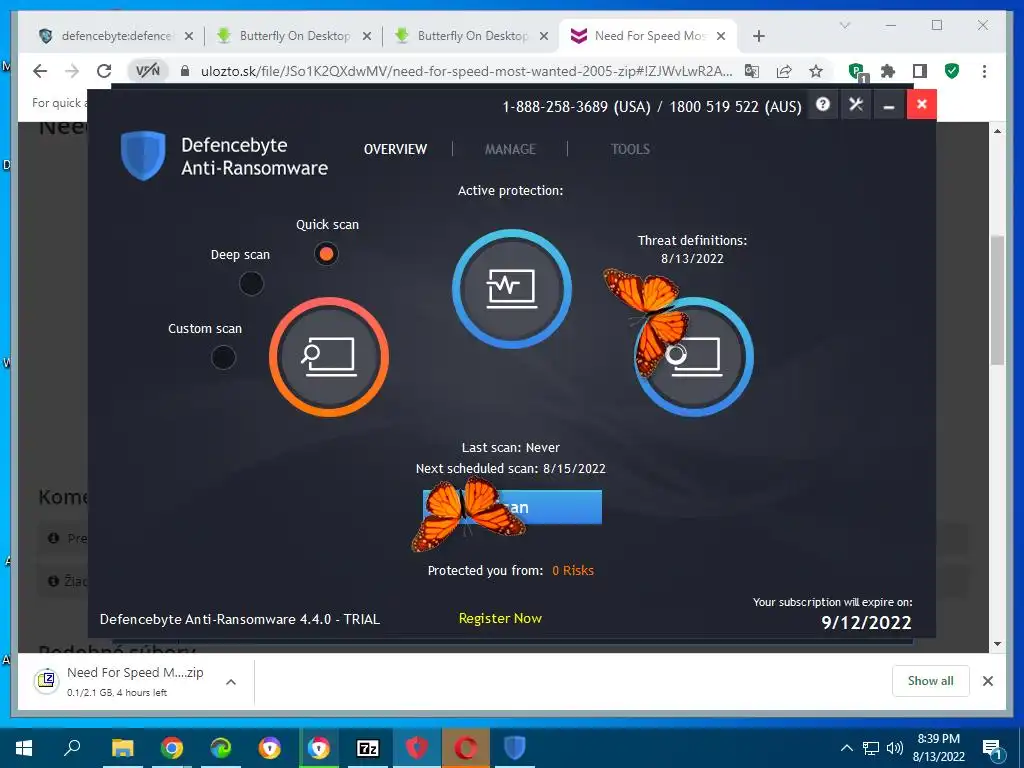Show hidden system tray icons
Viewport: 1024px width, 768px height.
click(846, 748)
